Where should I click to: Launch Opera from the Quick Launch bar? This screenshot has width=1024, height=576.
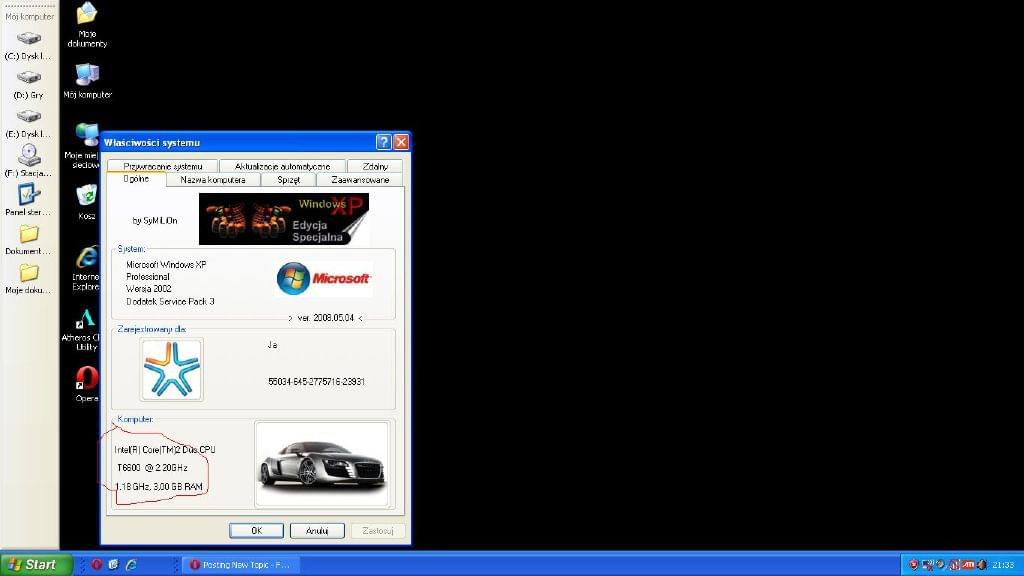97,564
